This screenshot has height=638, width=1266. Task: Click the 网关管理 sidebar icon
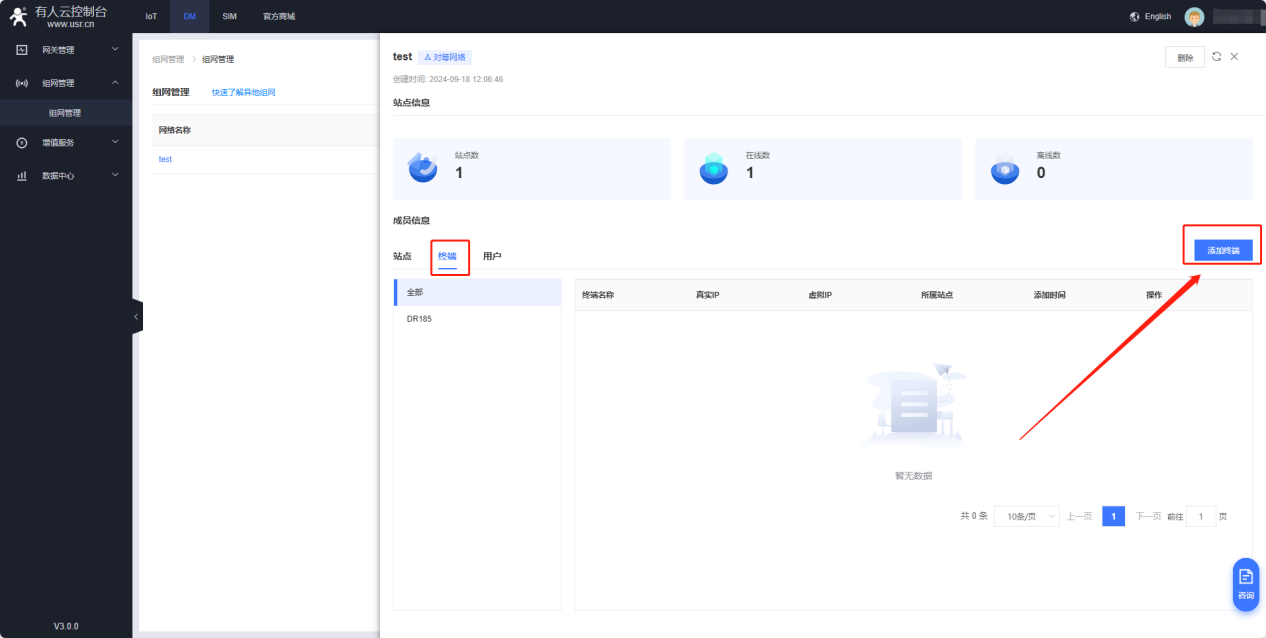click(x=22, y=50)
